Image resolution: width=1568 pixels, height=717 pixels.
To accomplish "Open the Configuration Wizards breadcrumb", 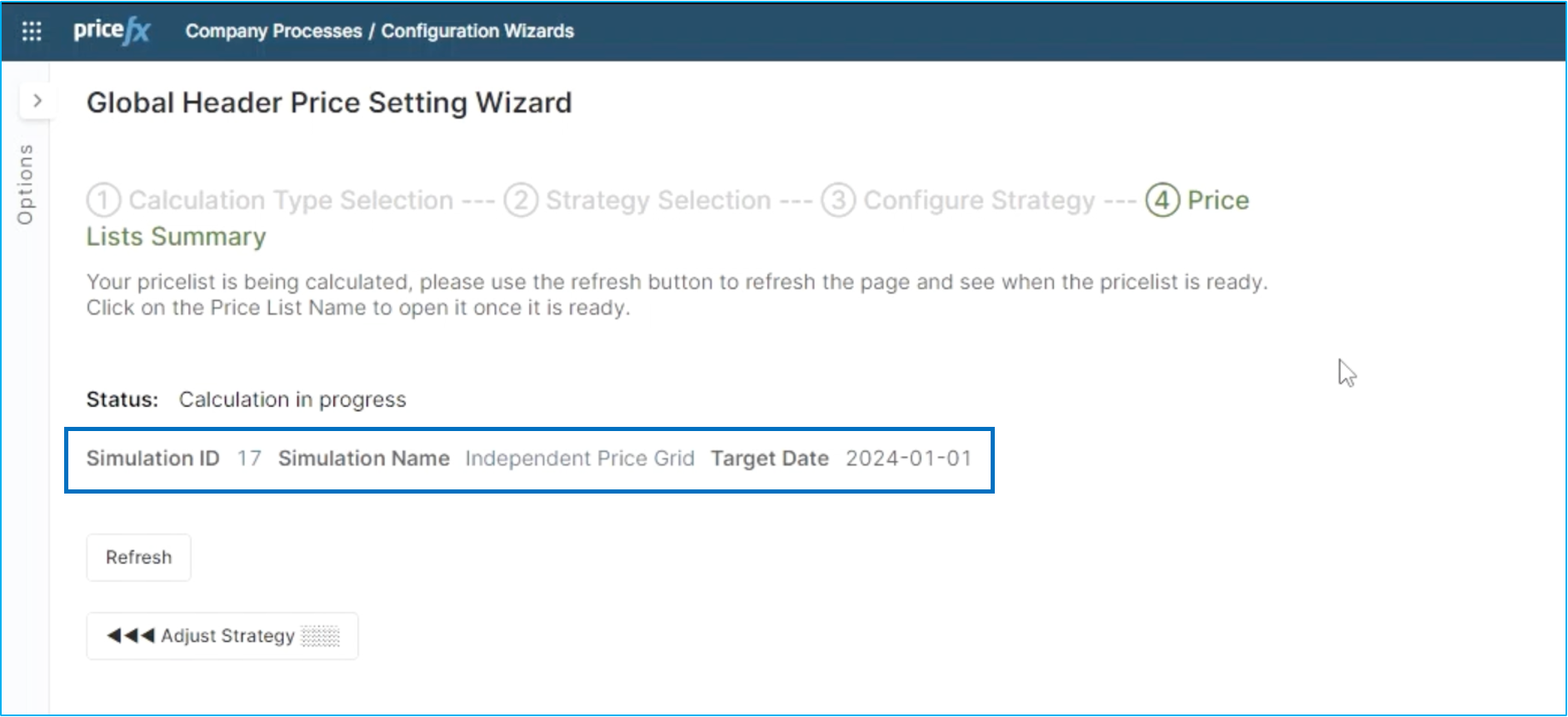I will (x=477, y=31).
